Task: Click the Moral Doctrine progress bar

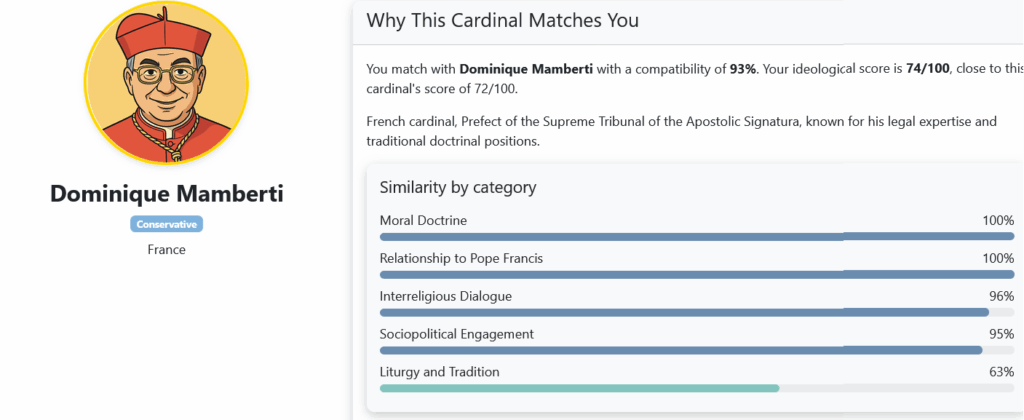Action: coord(696,237)
